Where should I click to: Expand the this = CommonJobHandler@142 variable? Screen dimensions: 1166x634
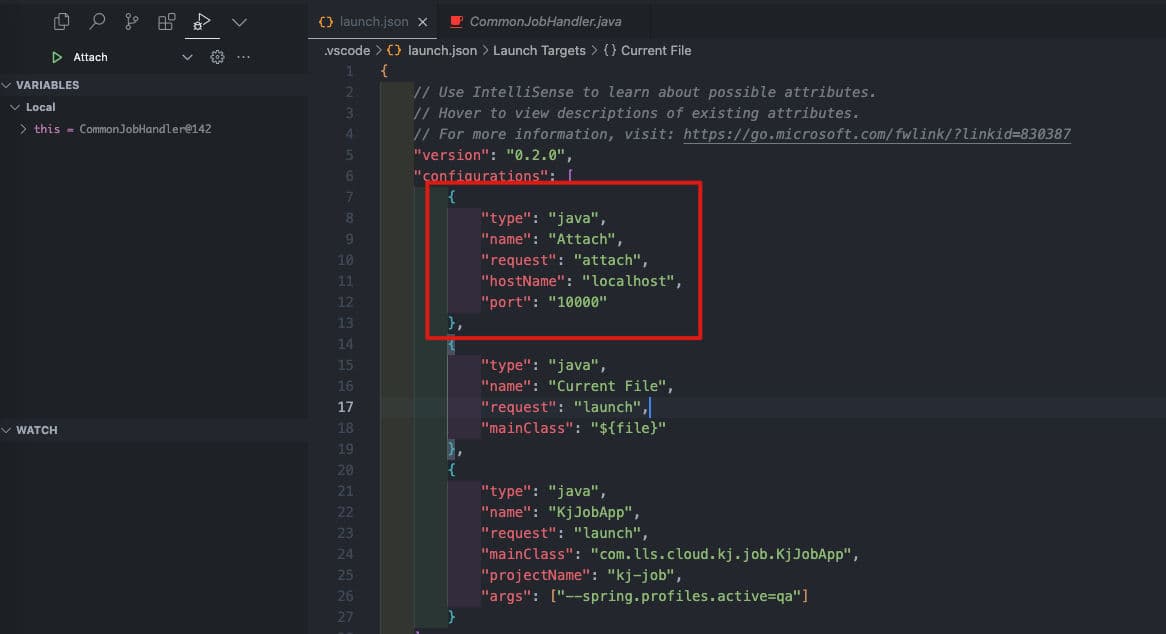[23, 129]
